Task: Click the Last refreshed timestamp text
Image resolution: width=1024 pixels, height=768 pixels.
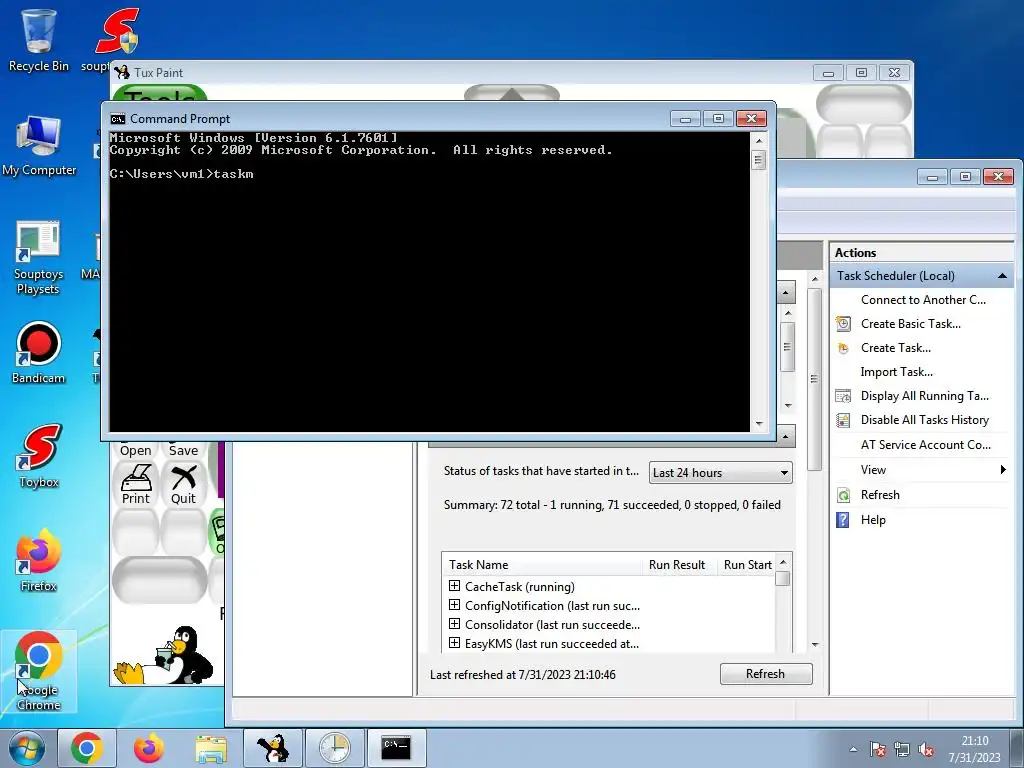Action: coord(522,675)
